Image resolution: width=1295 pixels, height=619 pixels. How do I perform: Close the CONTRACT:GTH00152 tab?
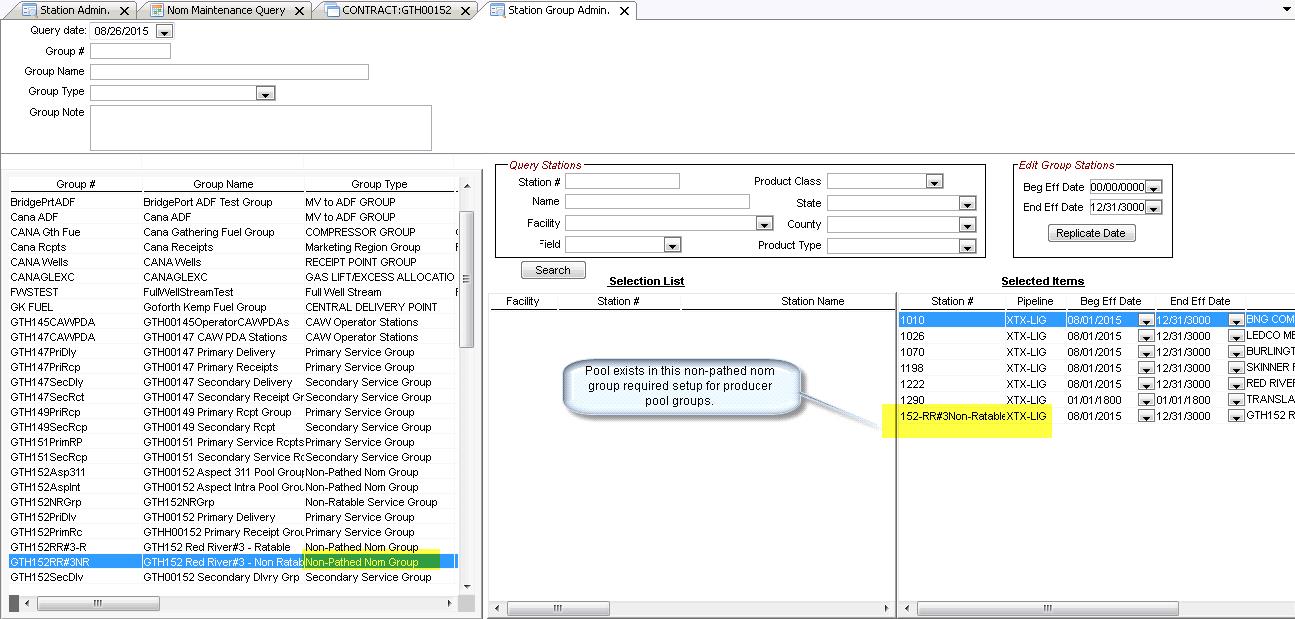click(466, 11)
